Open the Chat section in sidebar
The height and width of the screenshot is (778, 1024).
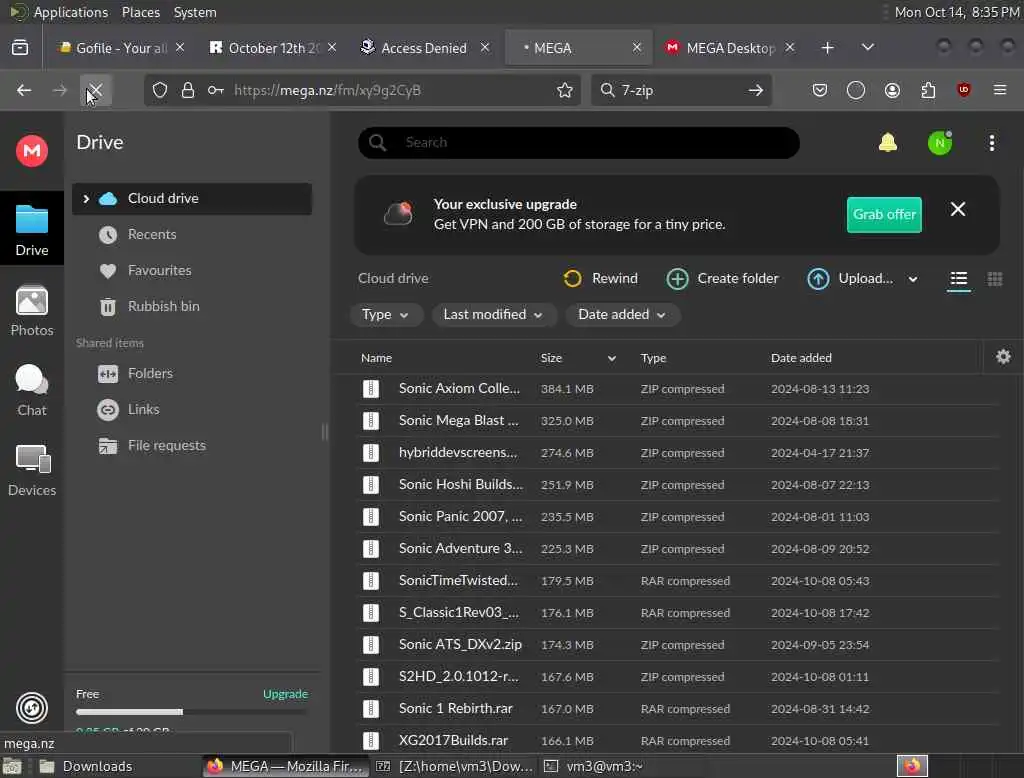tap(31, 391)
